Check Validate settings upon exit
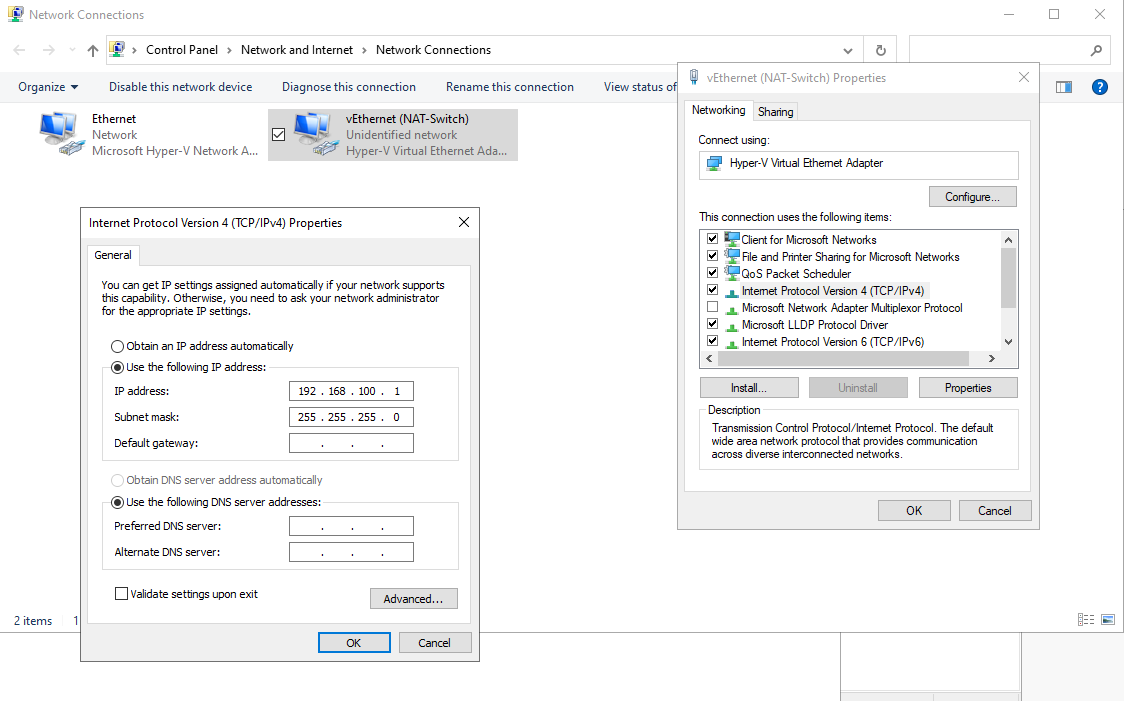The height and width of the screenshot is (701, 1124). click(x=122, y=593)
